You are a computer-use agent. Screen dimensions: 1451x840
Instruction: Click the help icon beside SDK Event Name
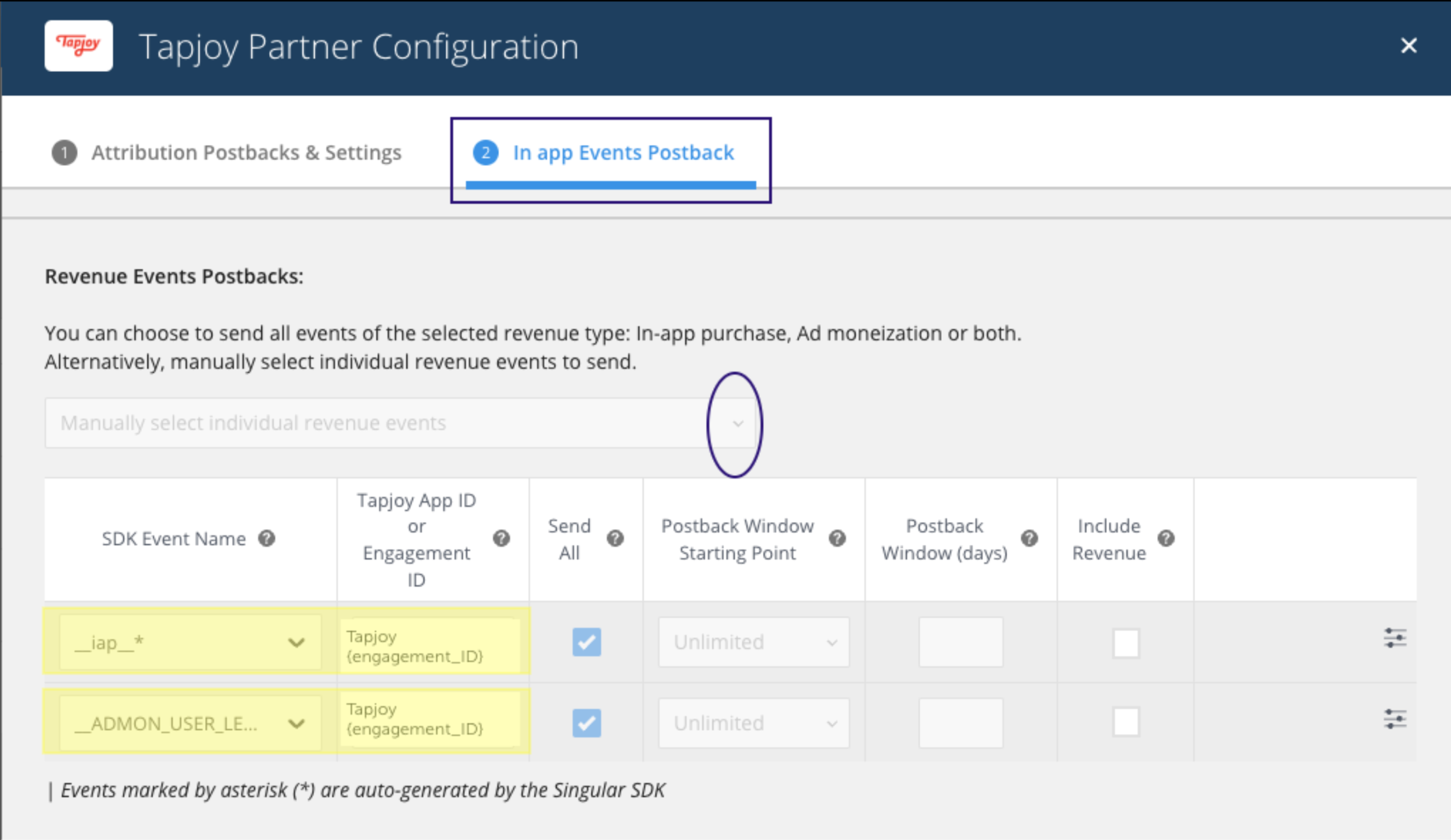(x=266, y=538)
